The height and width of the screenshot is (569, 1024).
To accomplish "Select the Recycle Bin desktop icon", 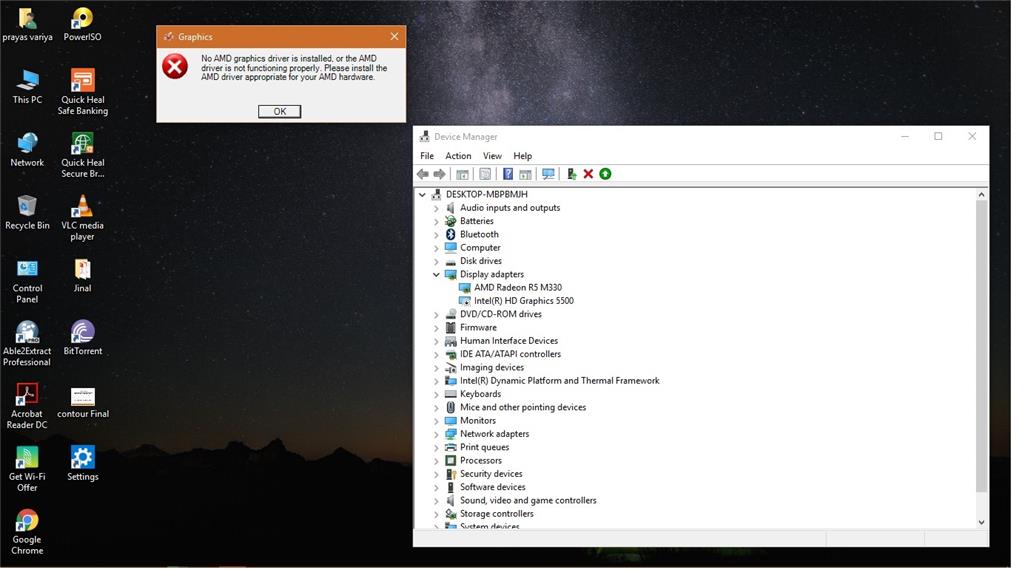I will point(27,214).
